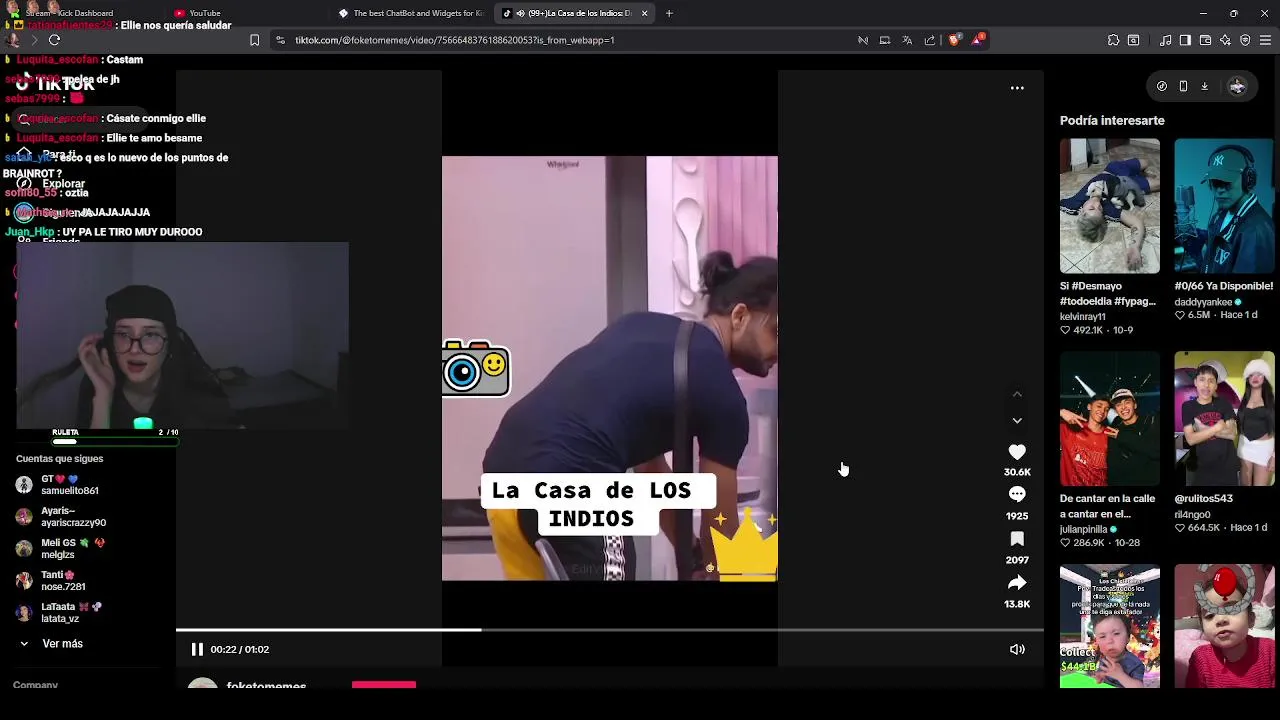The image size is (1280, 720).
Task: Switch to the YouTube tab
Action: point(245,13)
